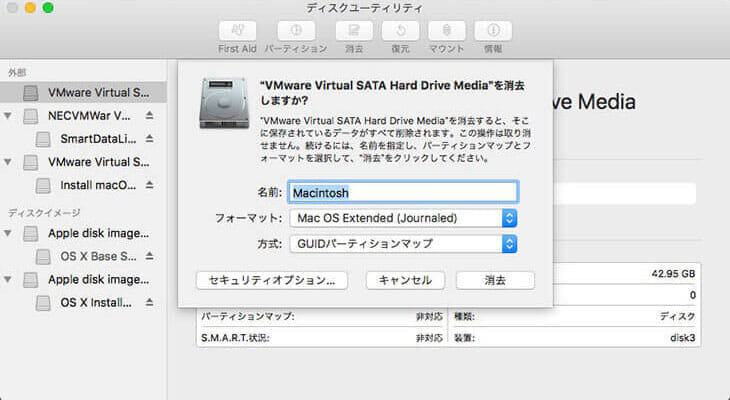Image resolution: width=730 pixels, height=400 pixels.
Task: Click the ディスクイメージ sidebar heading
Action: [44, 213]
